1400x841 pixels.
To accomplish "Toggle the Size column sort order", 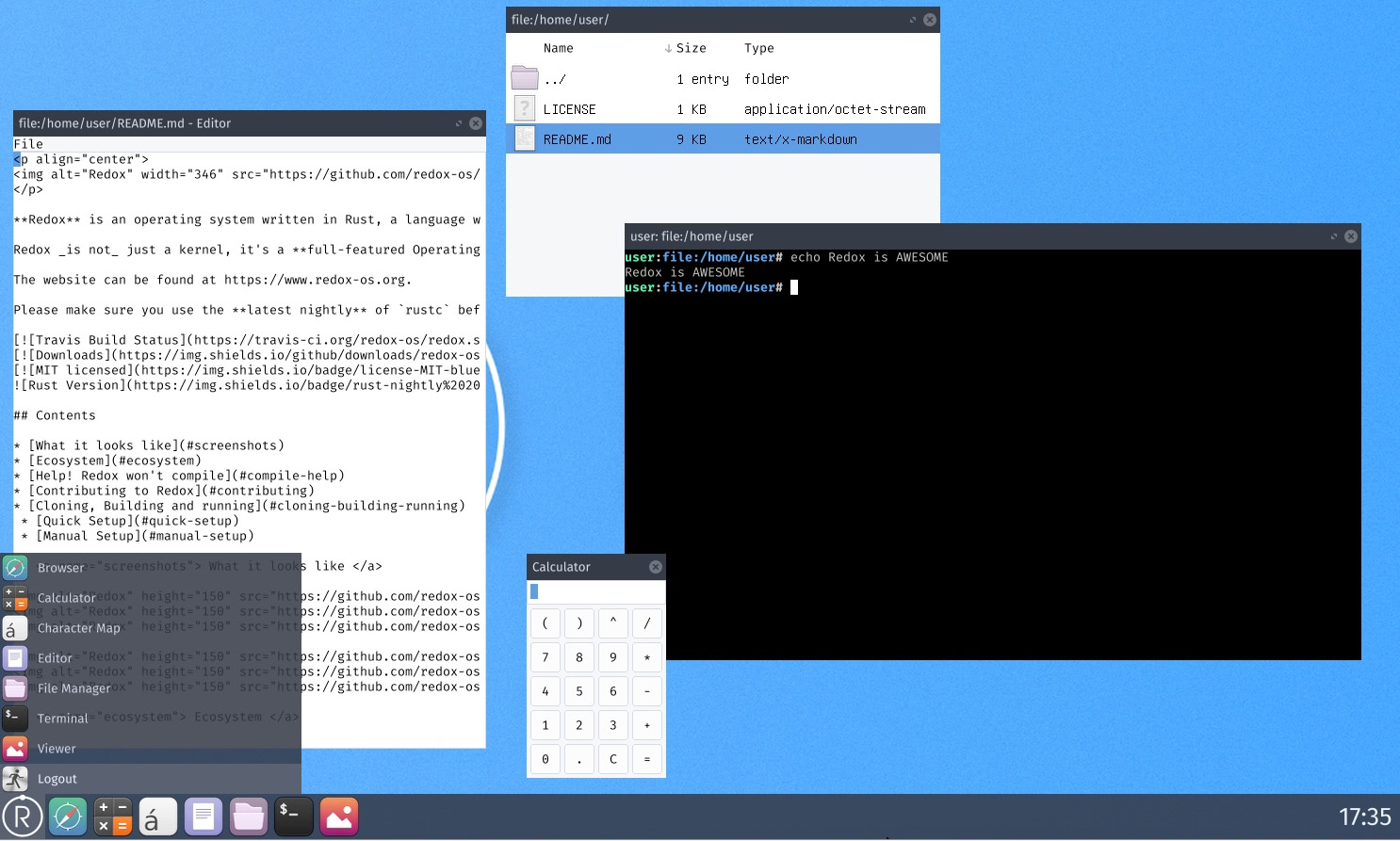I will coord(691,48).
